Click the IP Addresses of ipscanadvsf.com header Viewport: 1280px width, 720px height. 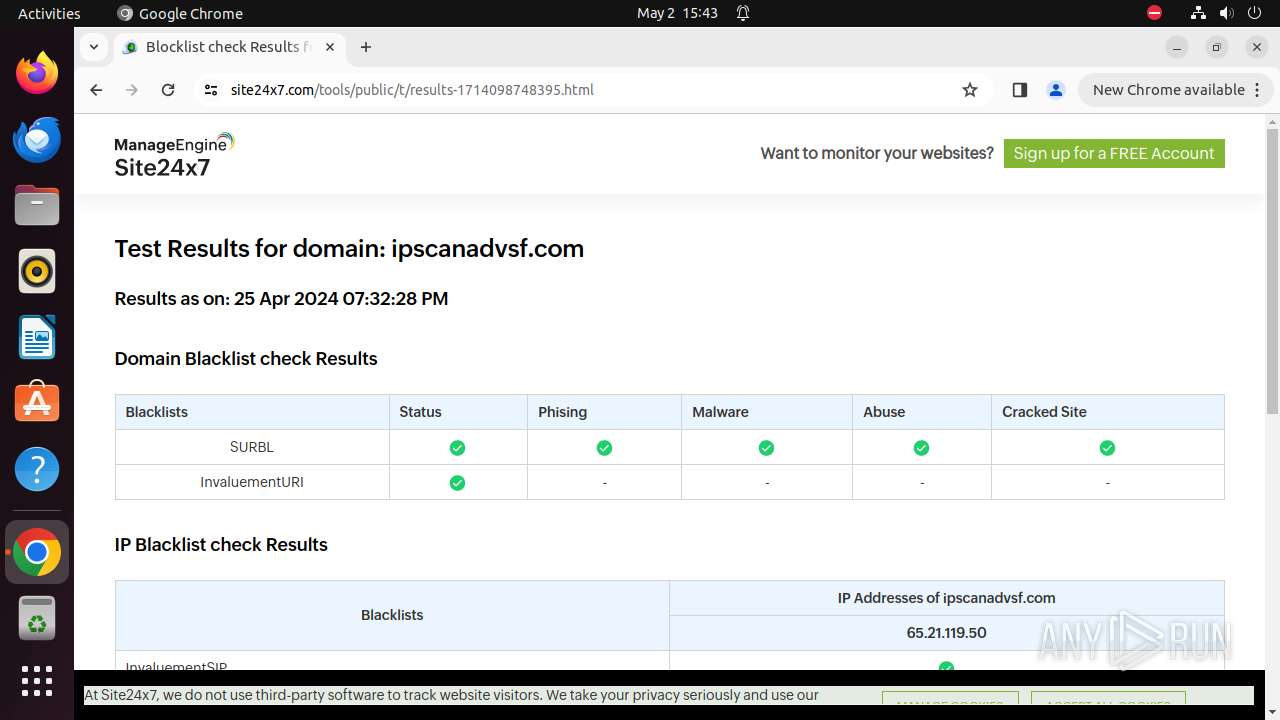[x=946, y=598]
